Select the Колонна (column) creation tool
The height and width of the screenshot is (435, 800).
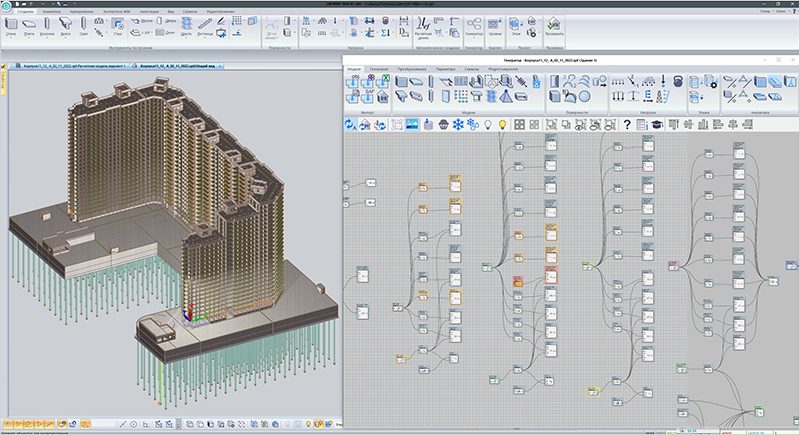pyautogui.click(x=47, y=27)
